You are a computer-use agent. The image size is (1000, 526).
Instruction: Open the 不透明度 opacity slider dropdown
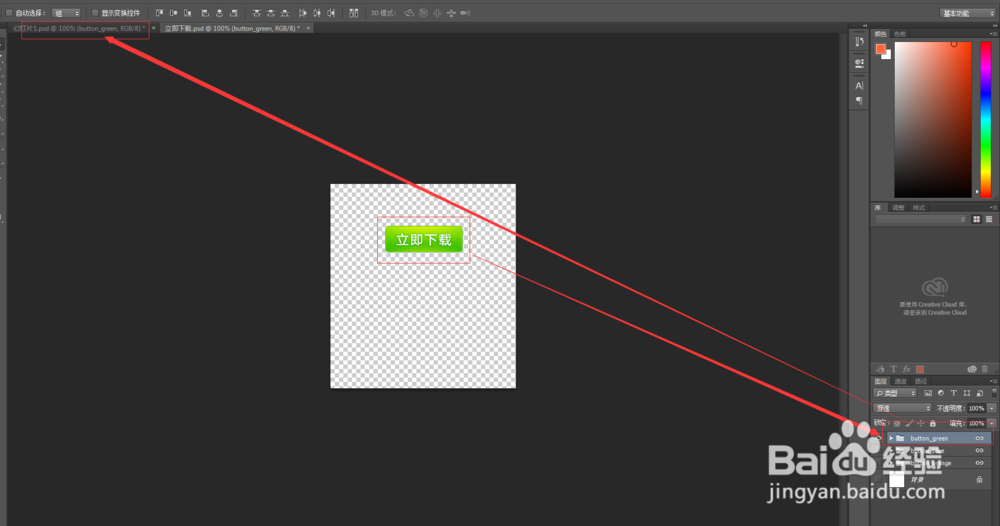point(992,408)
